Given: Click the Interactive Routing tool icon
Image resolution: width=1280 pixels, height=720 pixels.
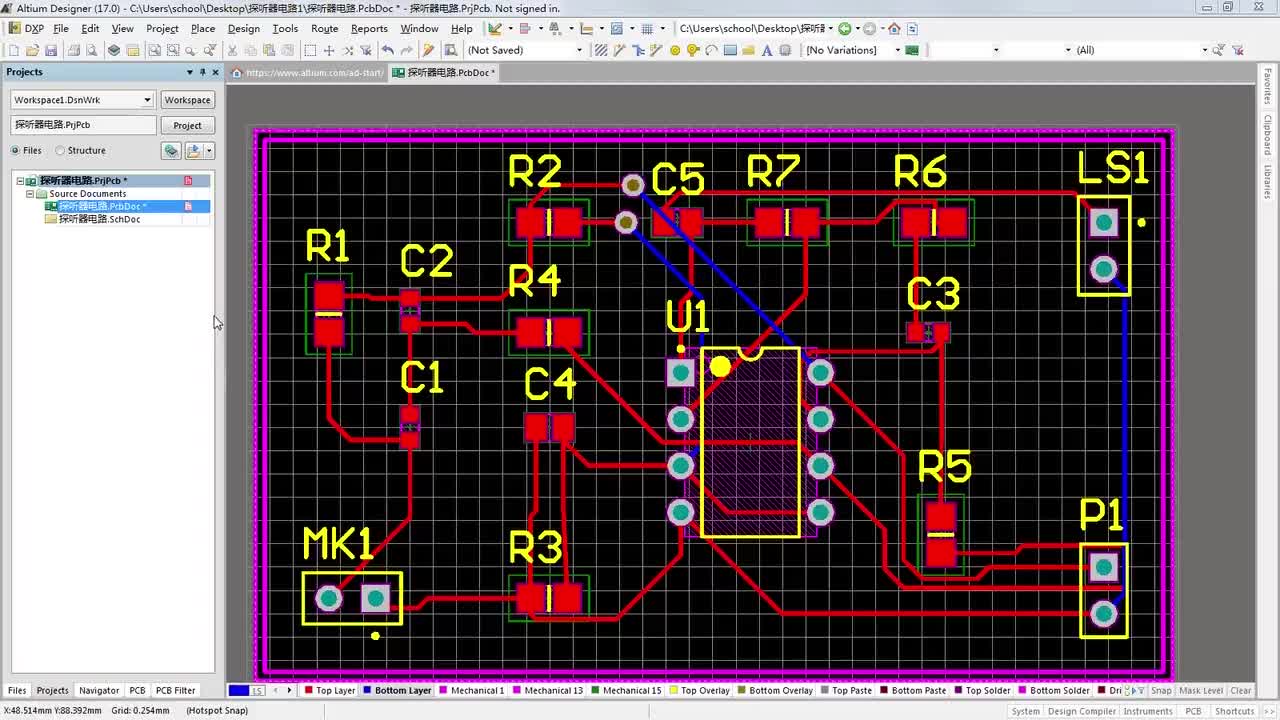Looking at the screenshot, I should (619, 50).
